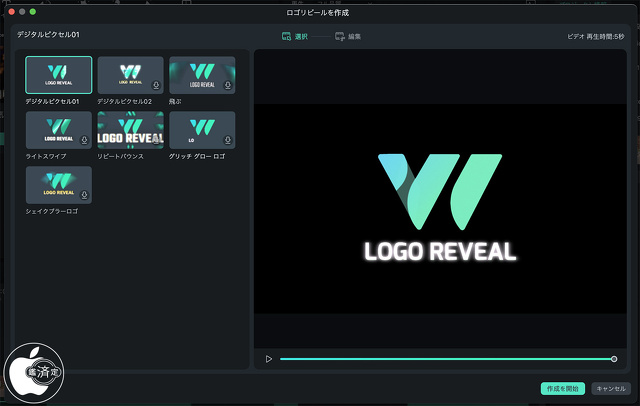Screen dimensions: 640x406
Task: Download the リピートバウンス template using its icon
Action: click(x=156, y=141)
